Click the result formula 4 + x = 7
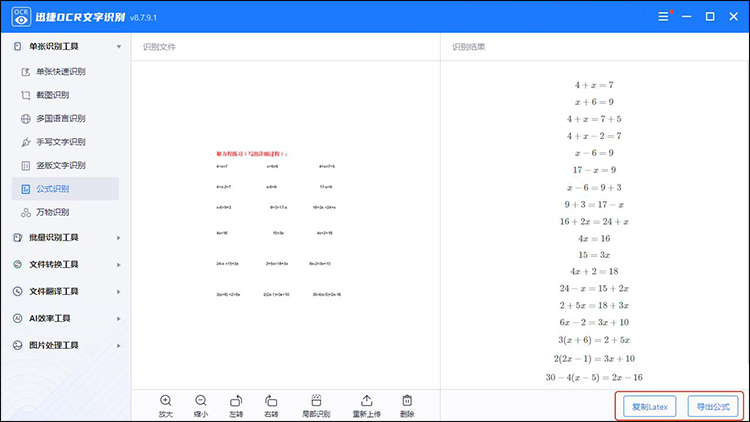Screen dimensions: 750x422 click(x=594, y=85)
